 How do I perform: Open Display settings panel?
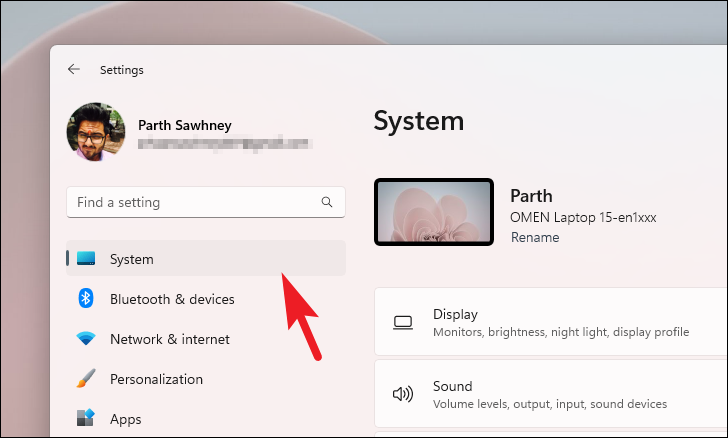click(x=551, y=322)
